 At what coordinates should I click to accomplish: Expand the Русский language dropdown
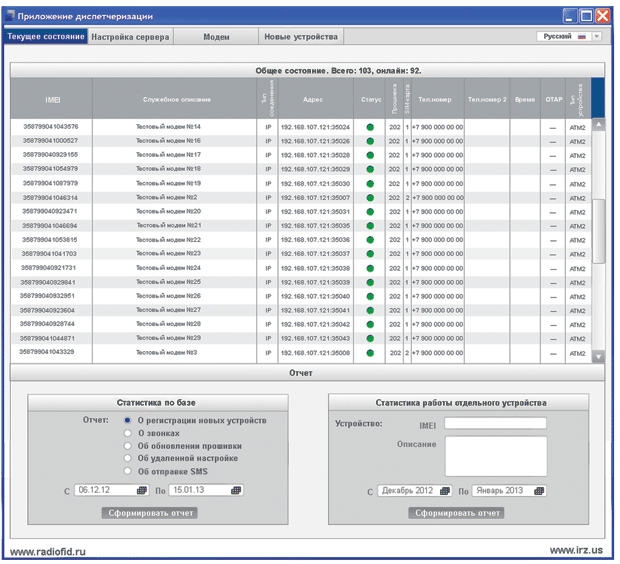[597, 36]
